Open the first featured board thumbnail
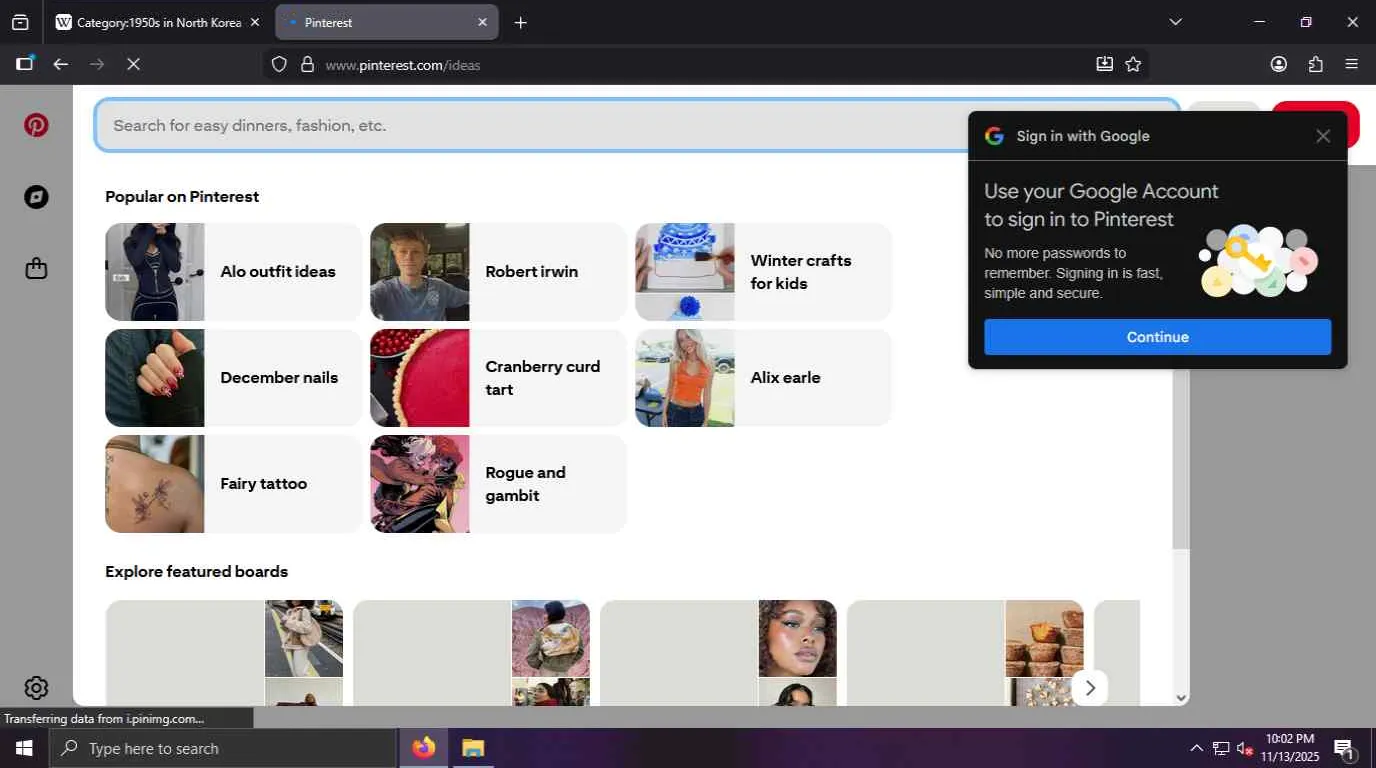 pyautogui.click(x=224, y=653)
